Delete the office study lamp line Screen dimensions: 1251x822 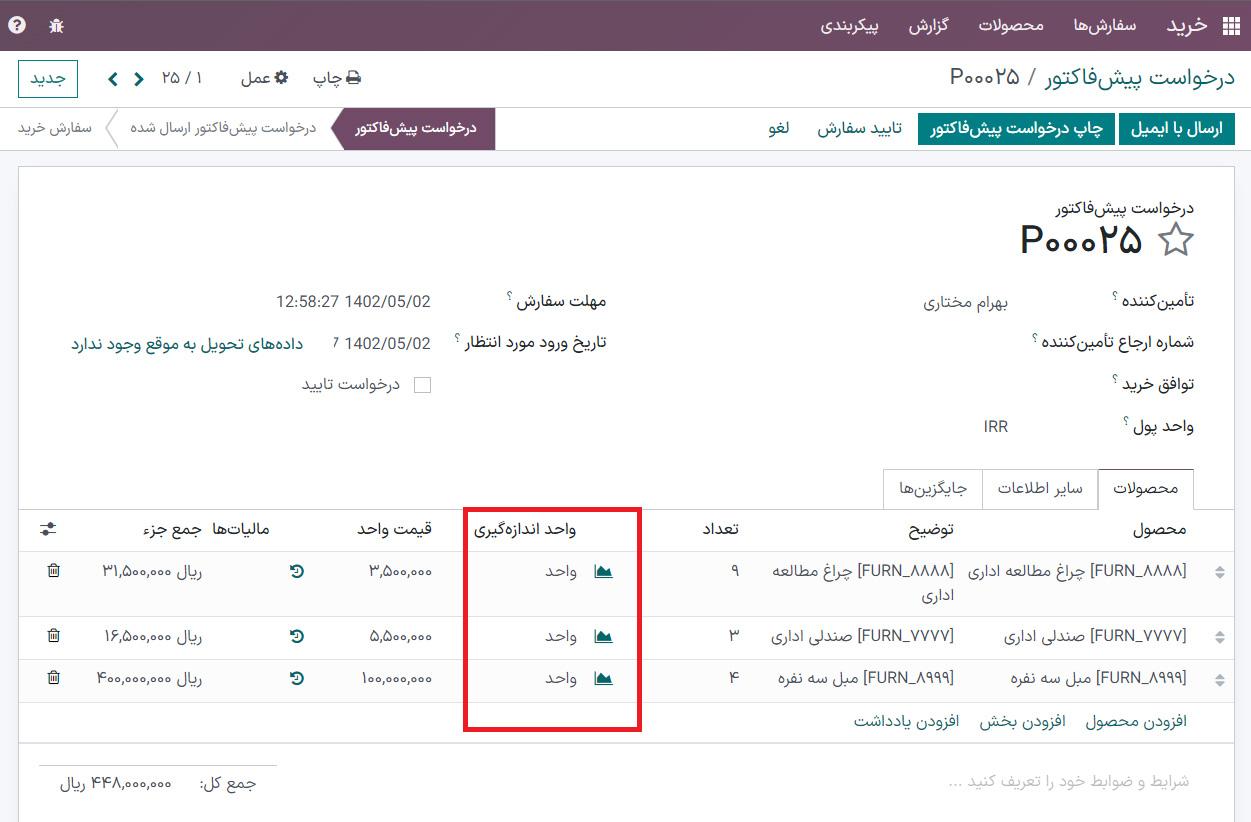pyautogui.click(x=54, y=571)
